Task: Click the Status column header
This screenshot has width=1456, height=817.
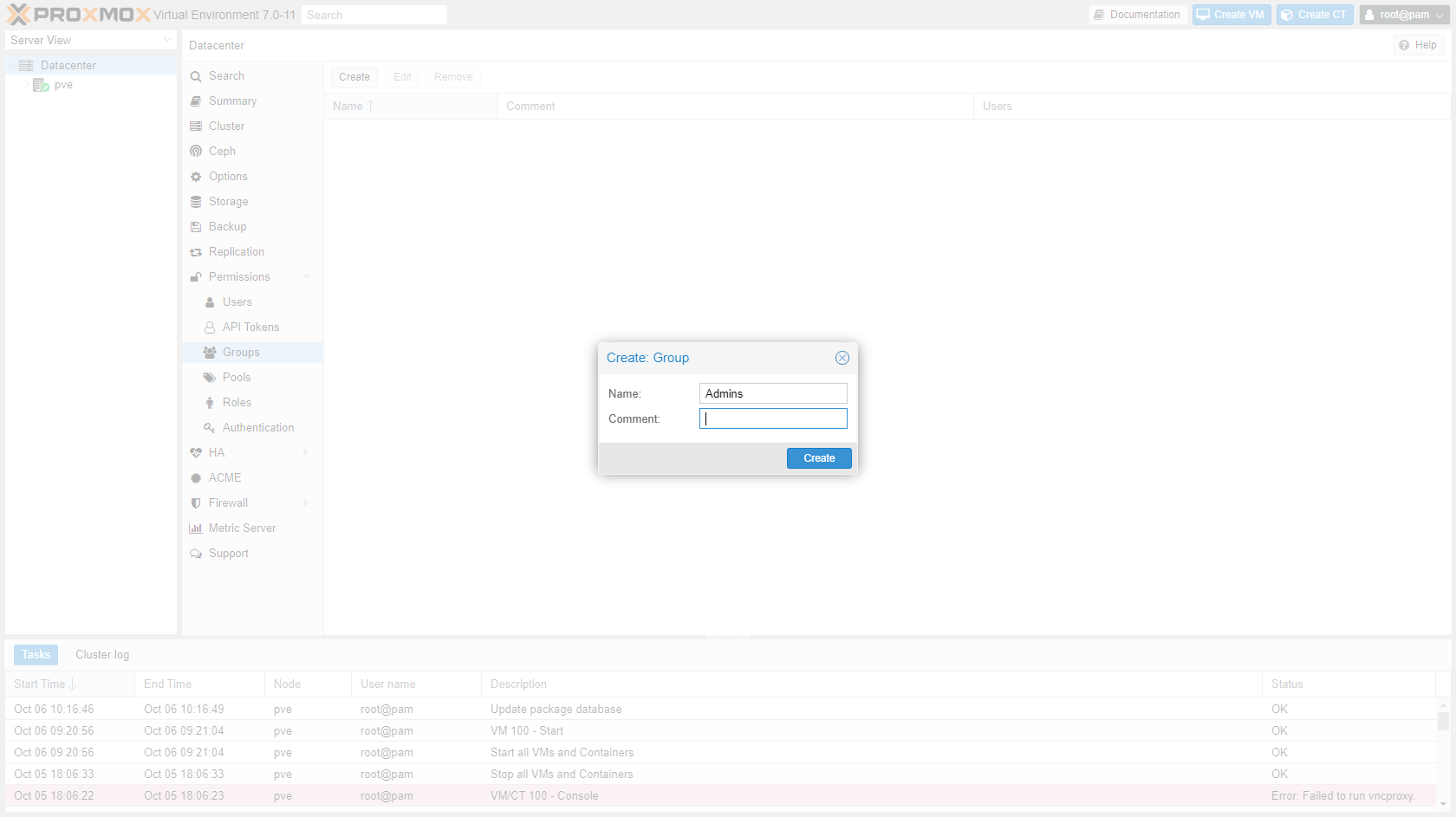Action: click(x=1349, y=684)
